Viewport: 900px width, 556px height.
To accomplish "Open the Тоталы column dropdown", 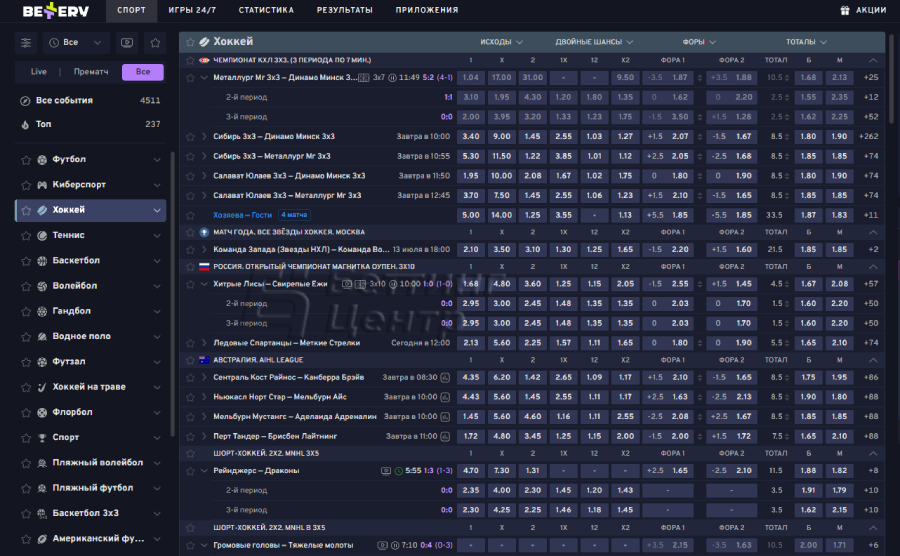I will (806, 42).
